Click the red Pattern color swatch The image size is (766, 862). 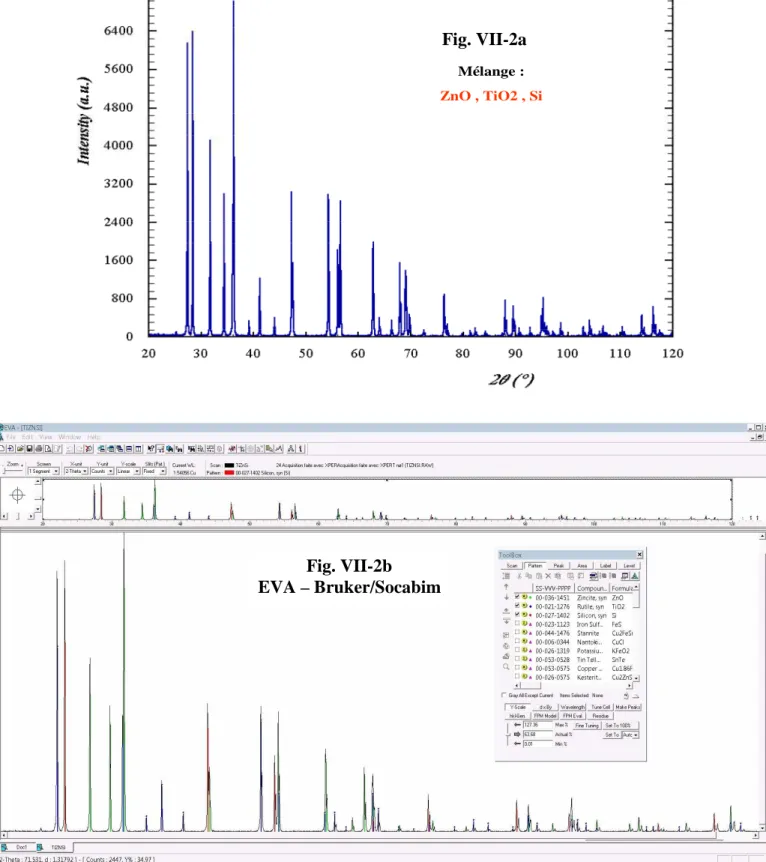pyautogui.click(x=229, y=473)
